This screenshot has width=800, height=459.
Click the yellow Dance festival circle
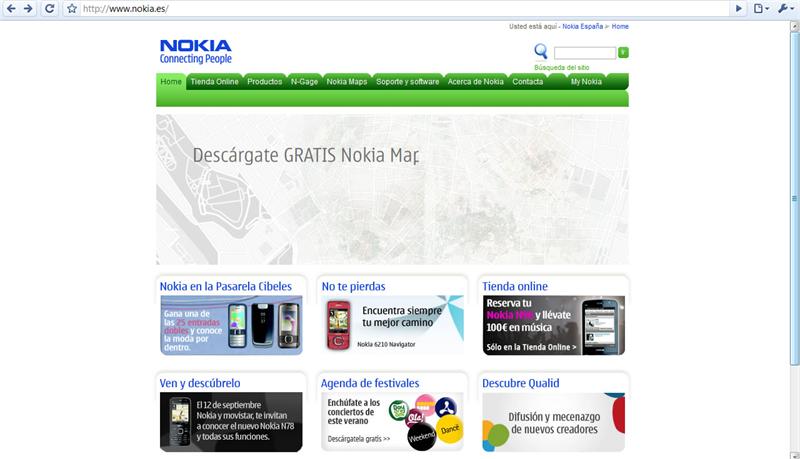pos(450,429)
